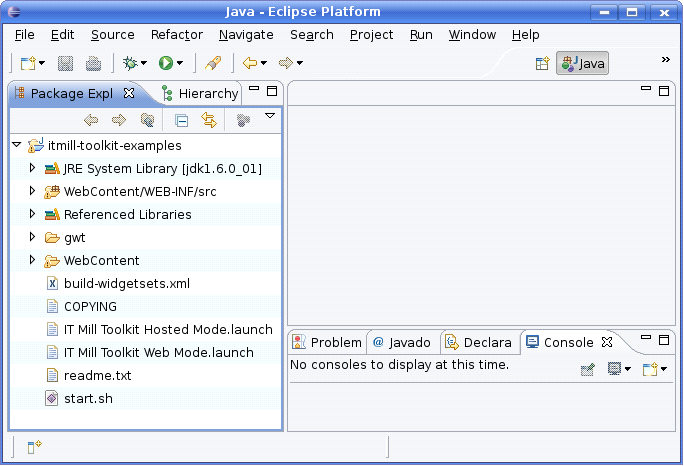This screenshot has width=684, height=466.
Task: Open the File menu
Action: click(x=24, y=35)
